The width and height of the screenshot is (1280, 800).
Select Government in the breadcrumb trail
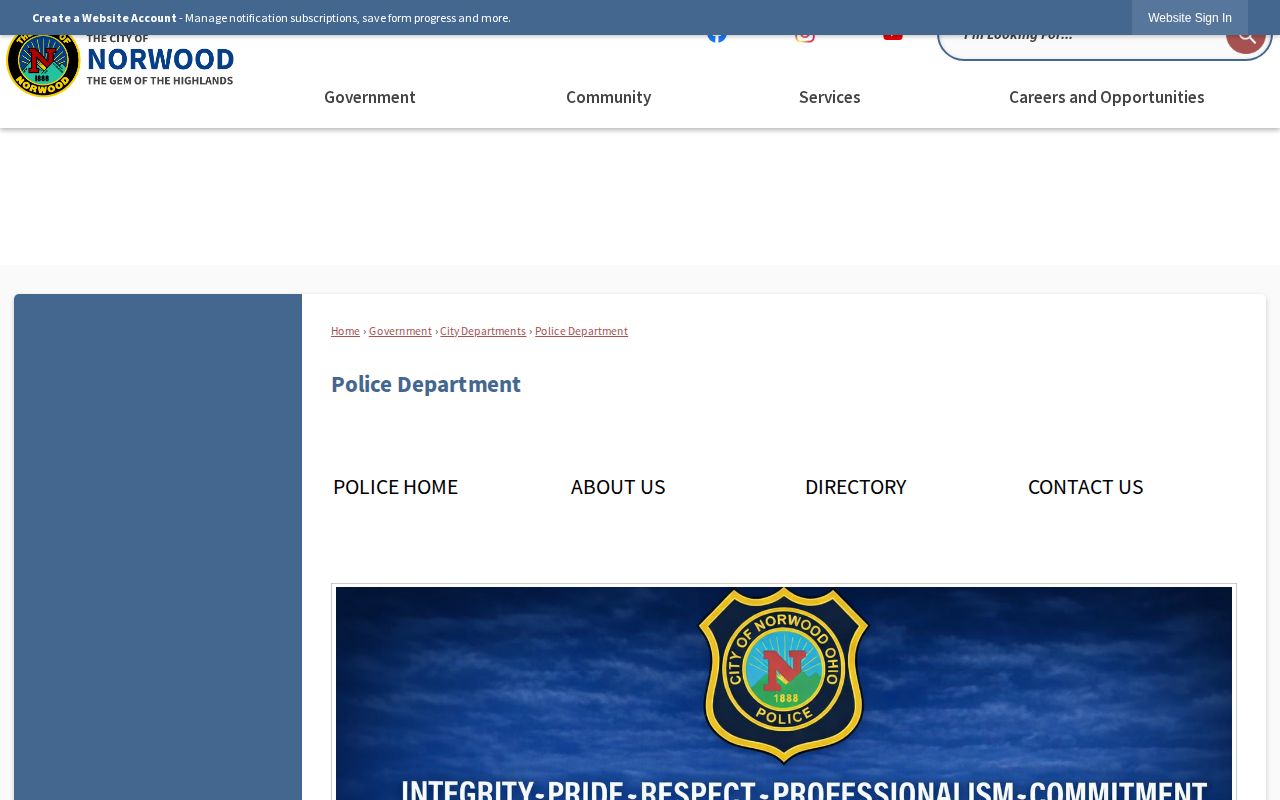400,331
